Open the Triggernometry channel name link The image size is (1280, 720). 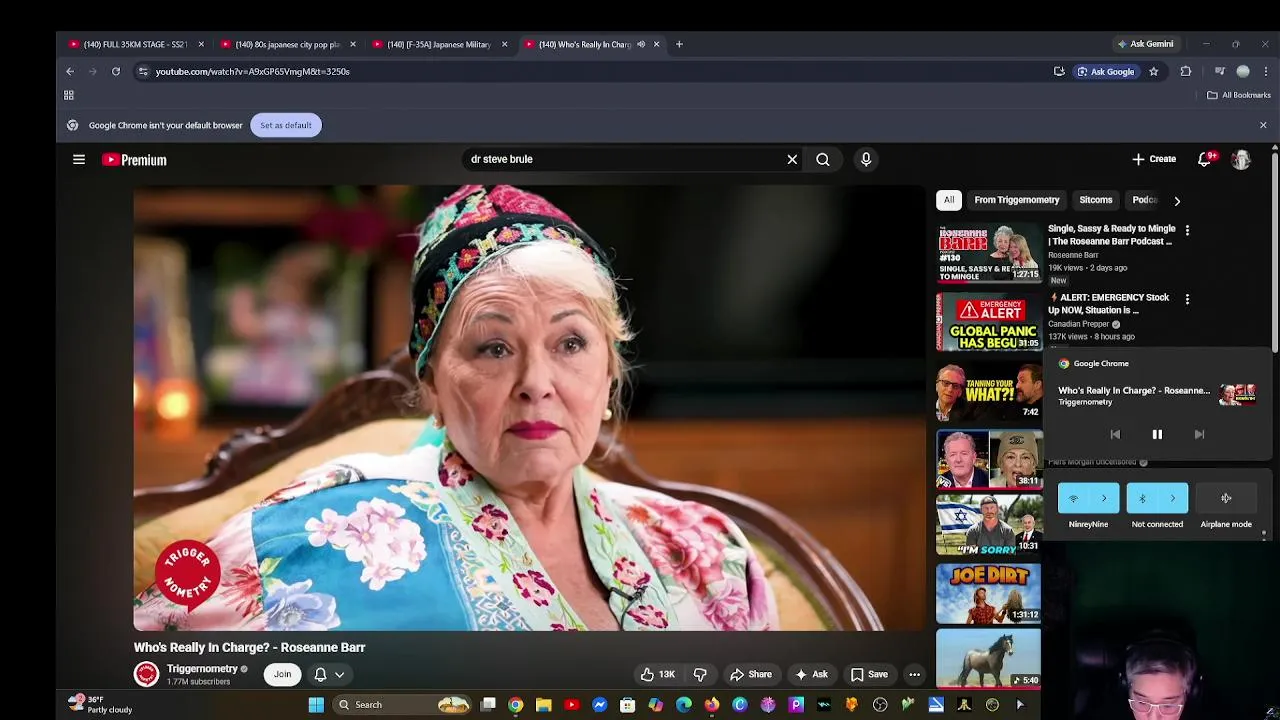coord(202,669)
